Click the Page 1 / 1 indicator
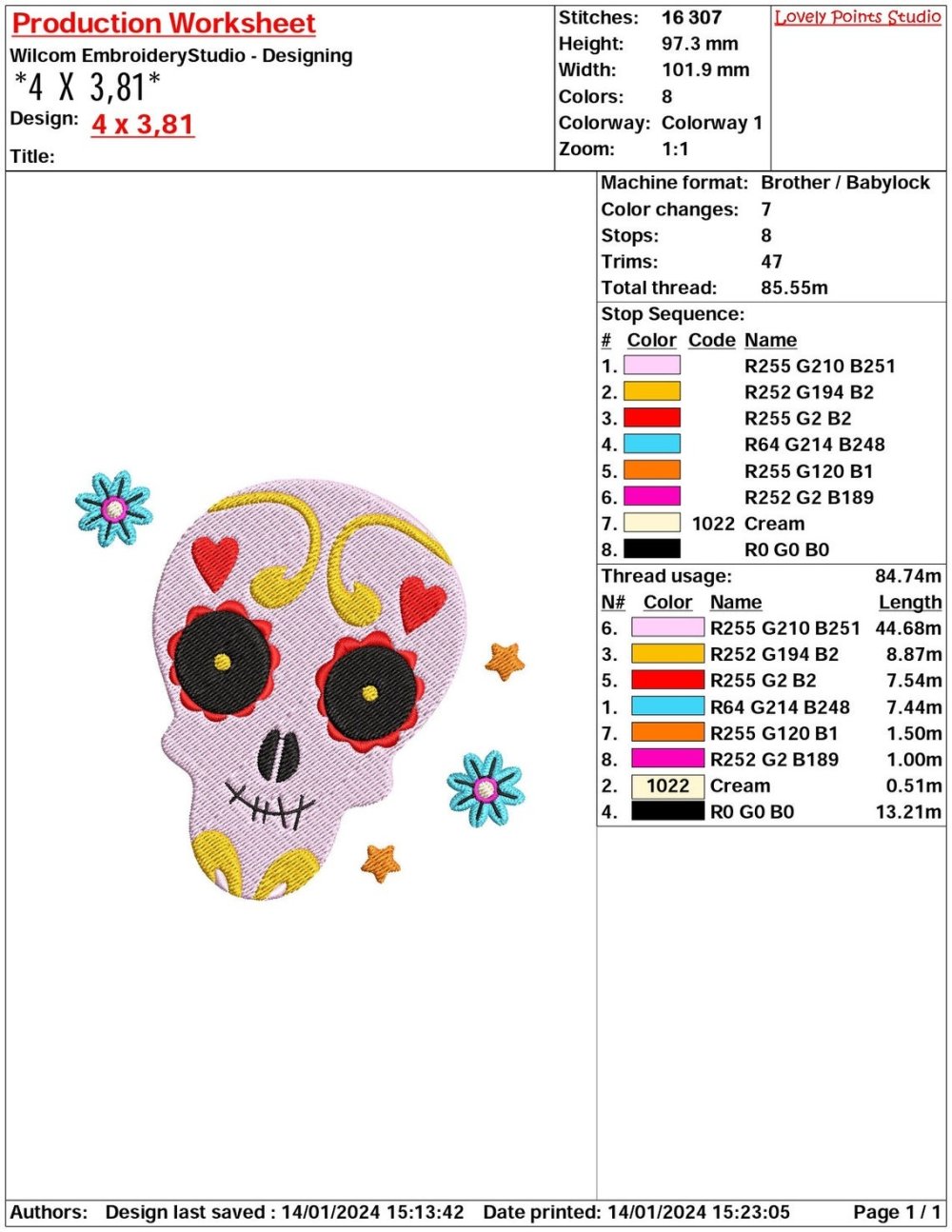952x1232 pixels. [897, 1212]
